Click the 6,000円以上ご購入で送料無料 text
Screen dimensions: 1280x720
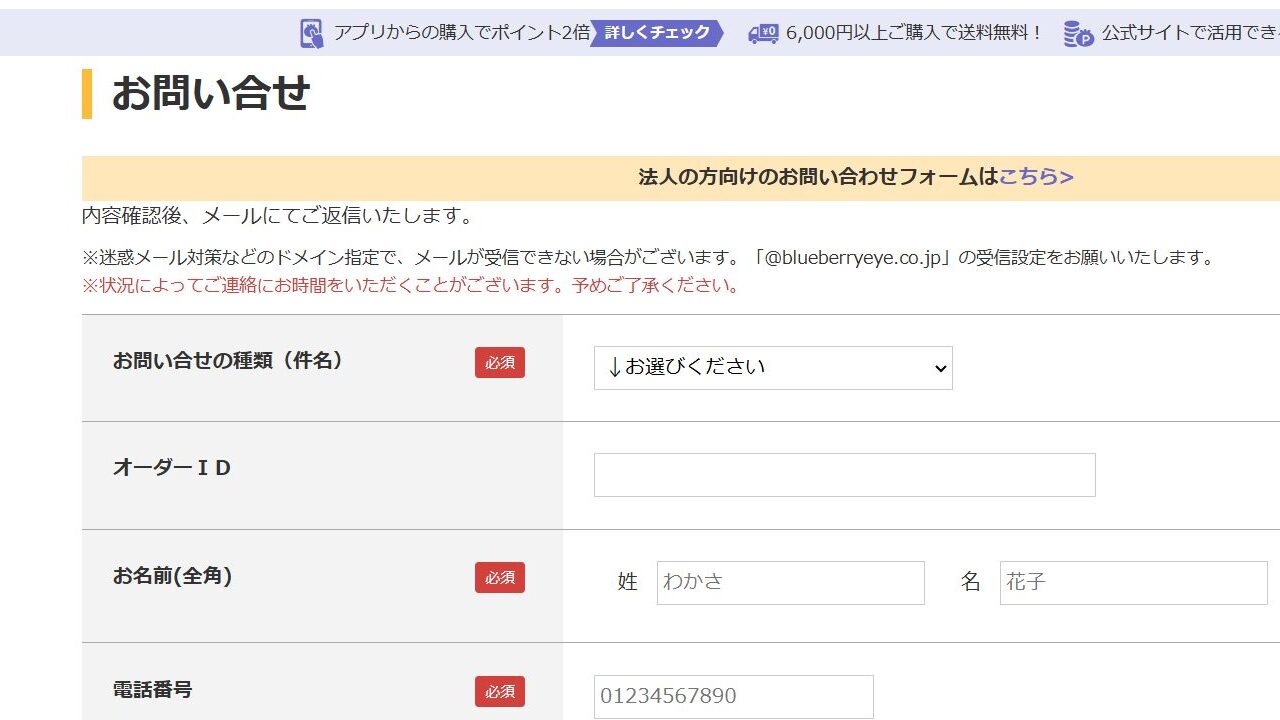(915, 33)
